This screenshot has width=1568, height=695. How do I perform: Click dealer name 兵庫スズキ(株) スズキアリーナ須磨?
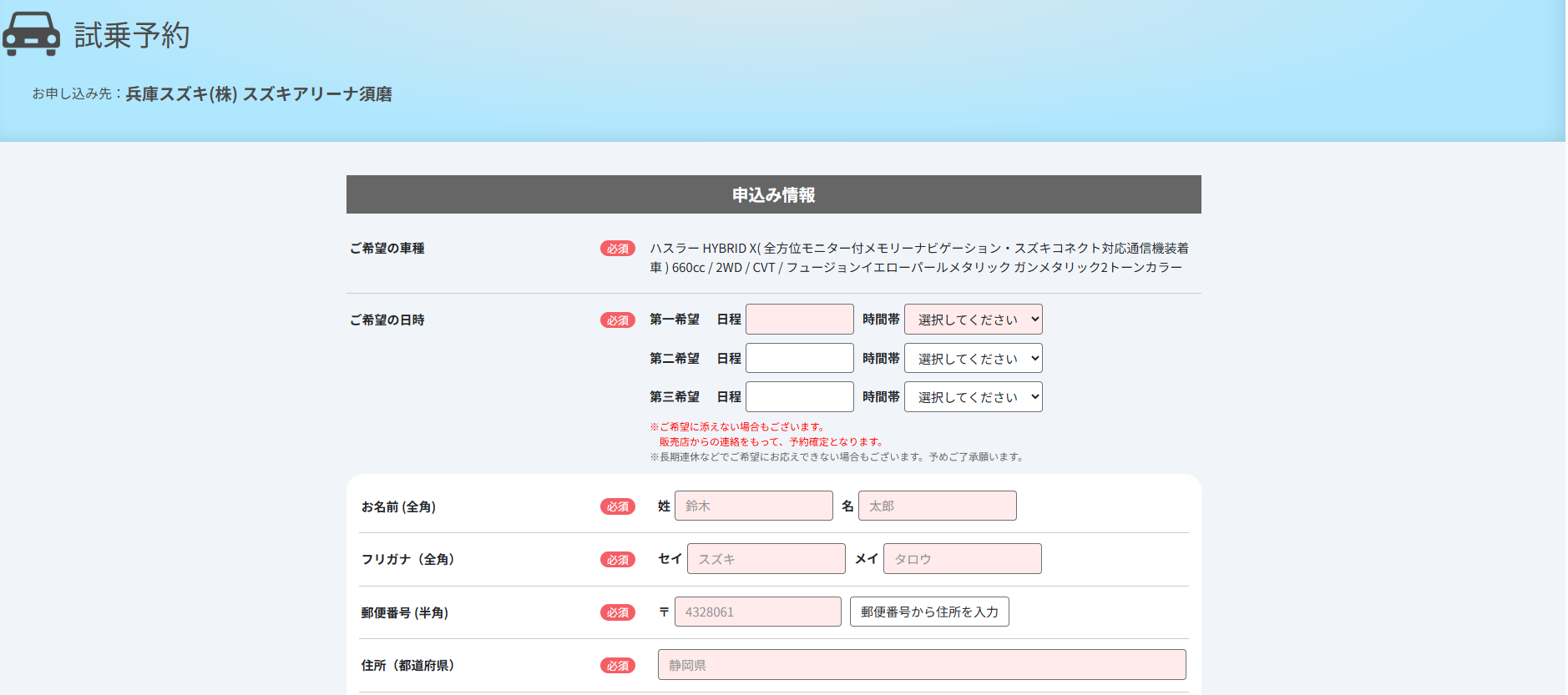(x=259, y=94)
